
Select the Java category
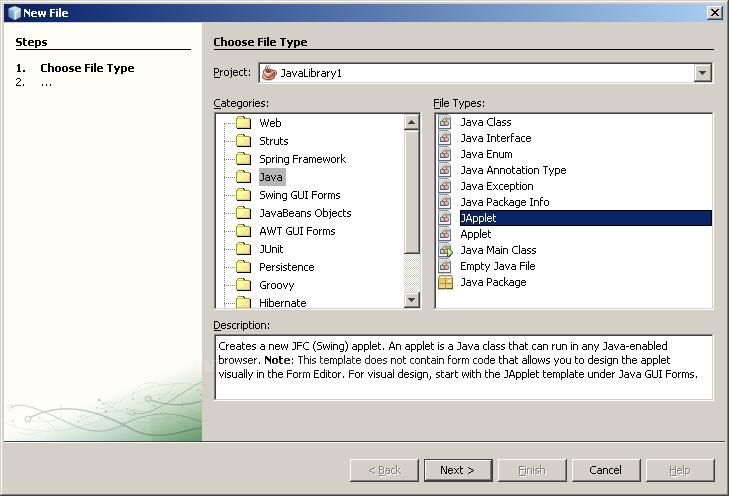pyautogui.click(x=271, y=177)
